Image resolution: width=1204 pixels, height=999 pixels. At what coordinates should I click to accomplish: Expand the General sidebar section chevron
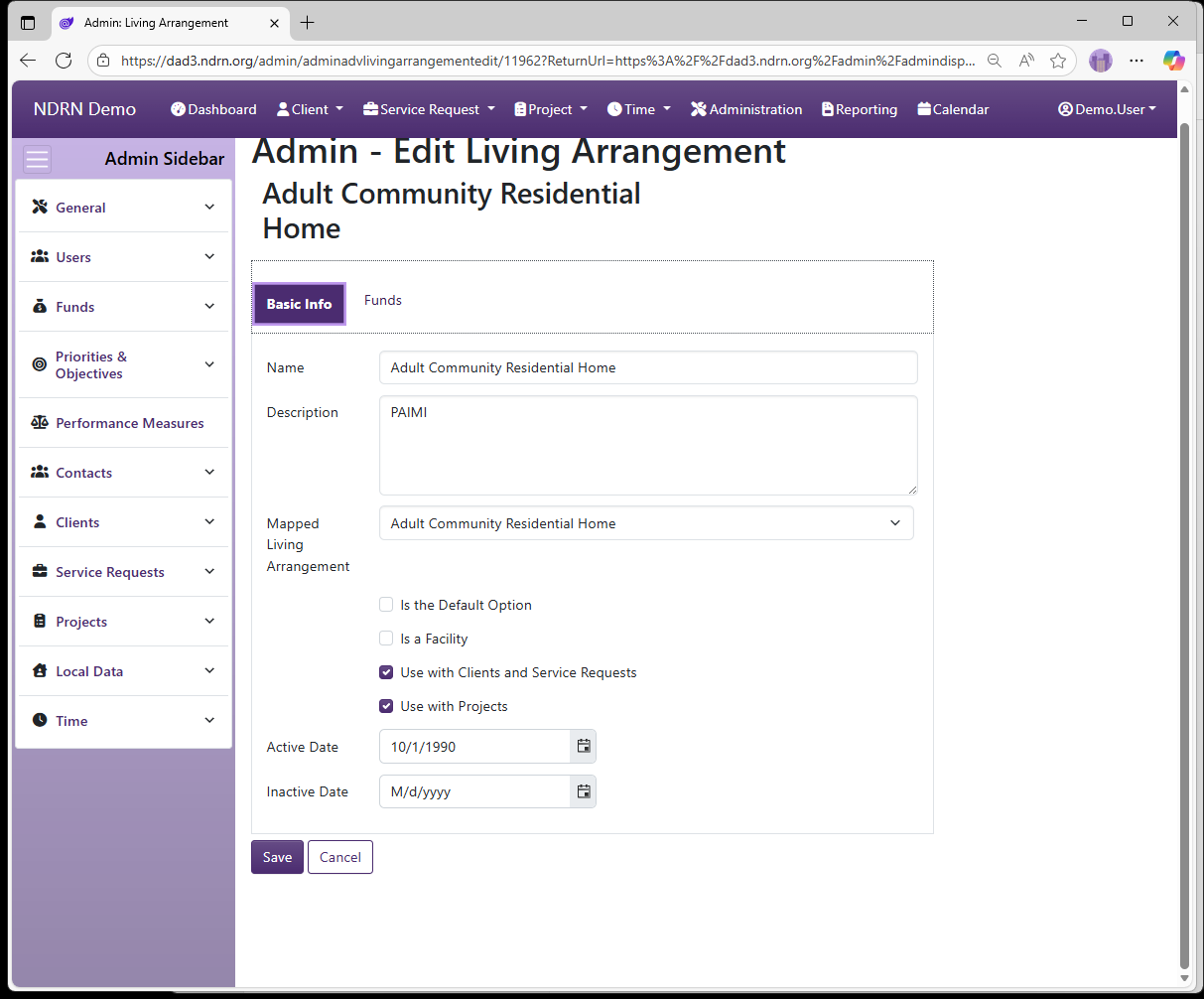(209, 207)
